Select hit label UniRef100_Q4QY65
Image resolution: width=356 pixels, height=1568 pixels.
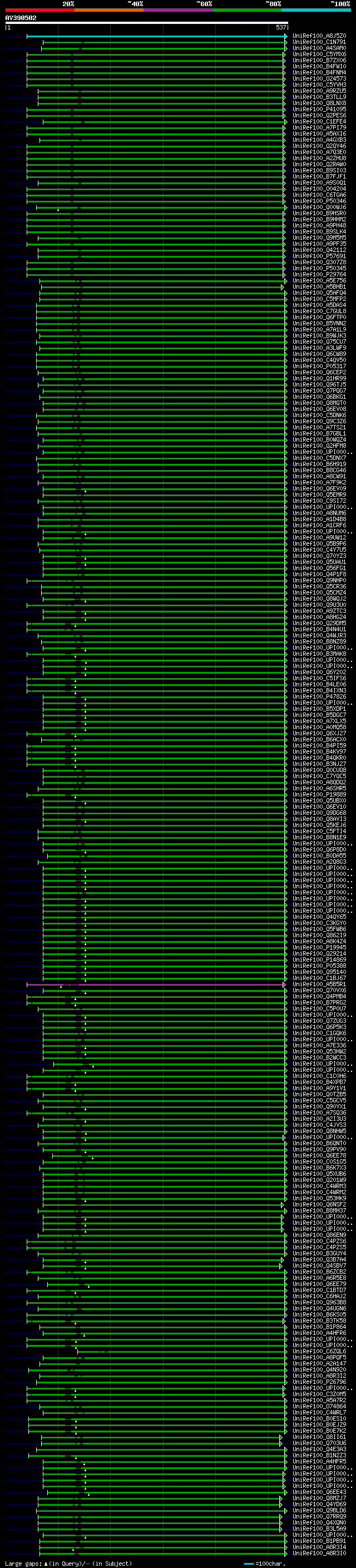click(x=319, y=917)
